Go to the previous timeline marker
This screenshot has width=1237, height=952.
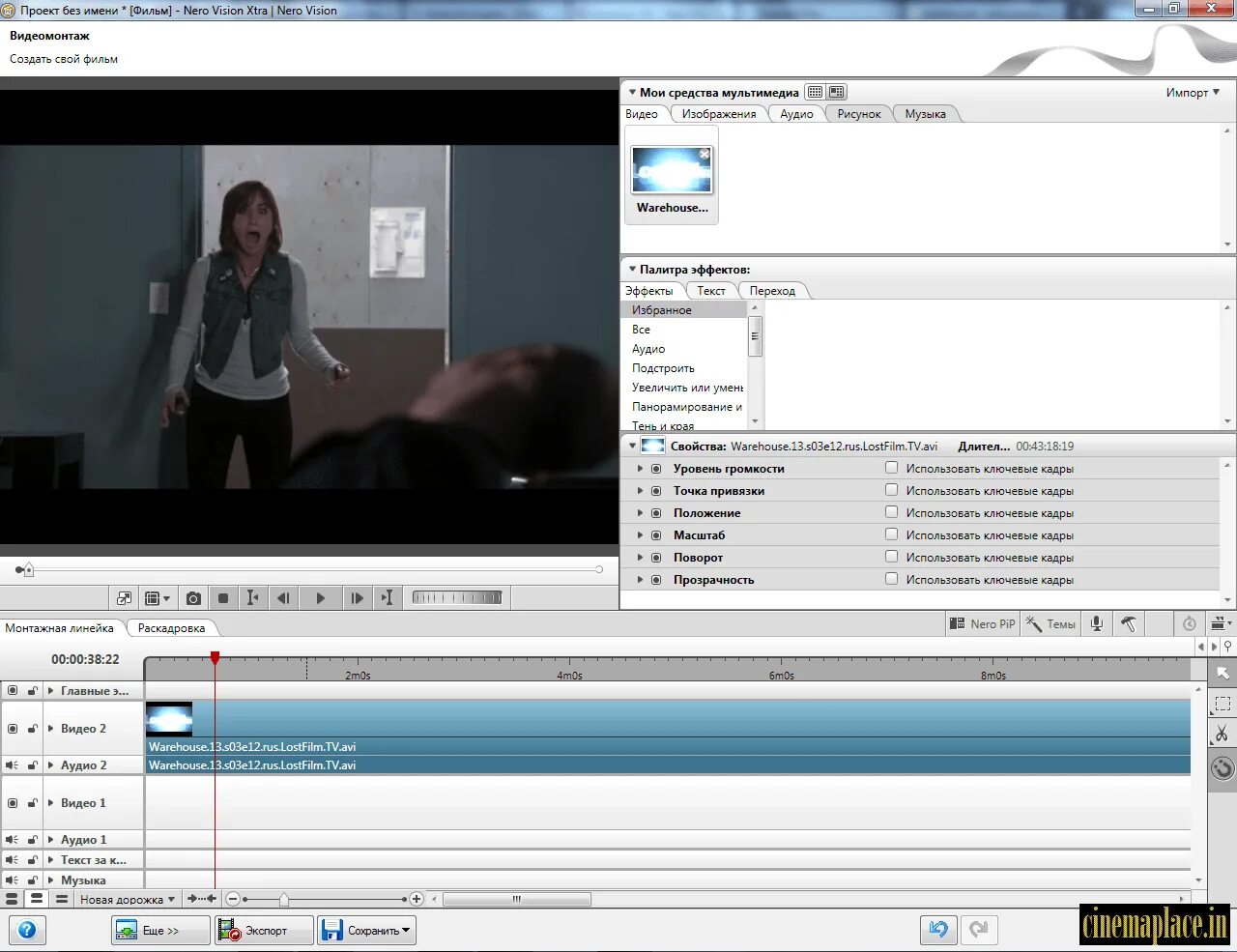[x=1201, y=647]
